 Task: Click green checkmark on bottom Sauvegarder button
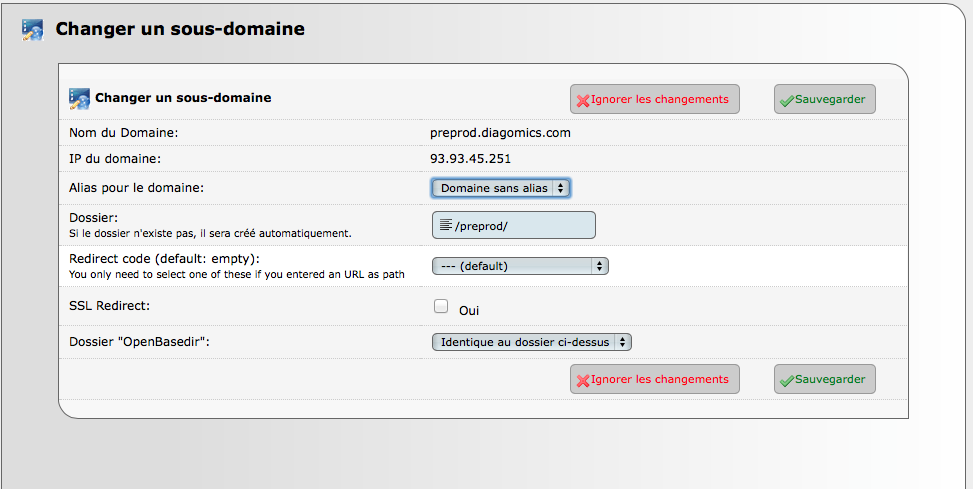click(x=787, y=380)
